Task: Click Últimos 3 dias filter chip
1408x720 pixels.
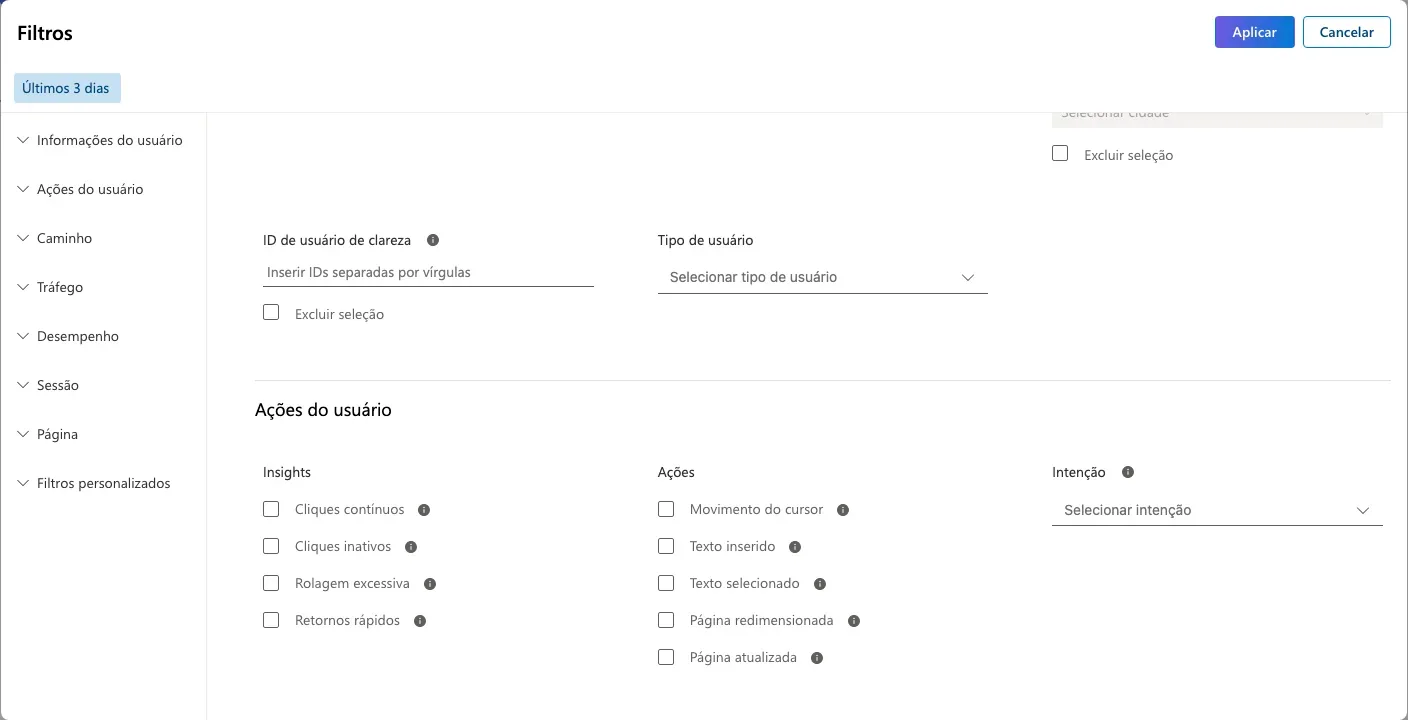Action: click(x=67, y=88)
